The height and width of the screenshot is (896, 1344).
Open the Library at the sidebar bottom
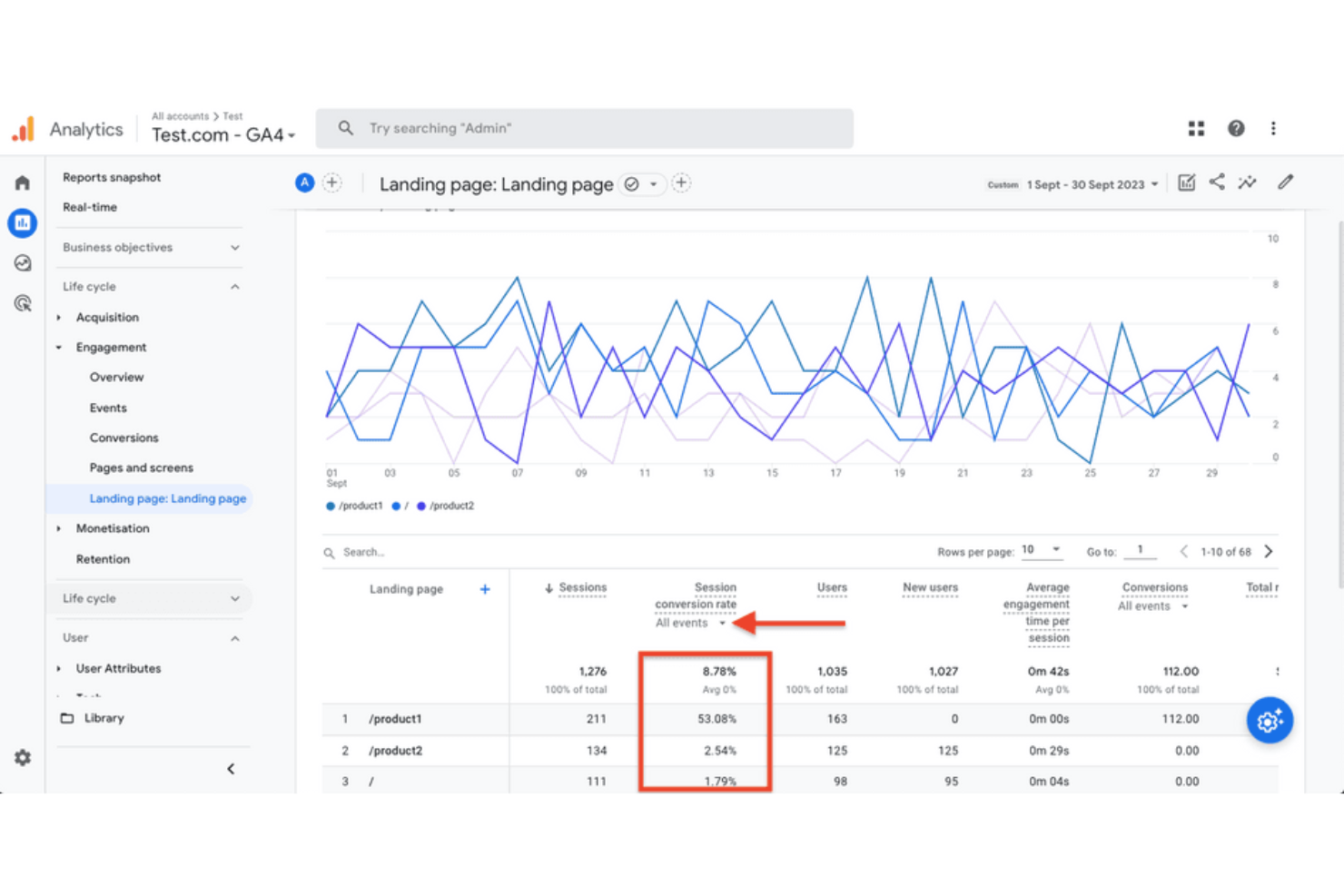coord(104,717)
